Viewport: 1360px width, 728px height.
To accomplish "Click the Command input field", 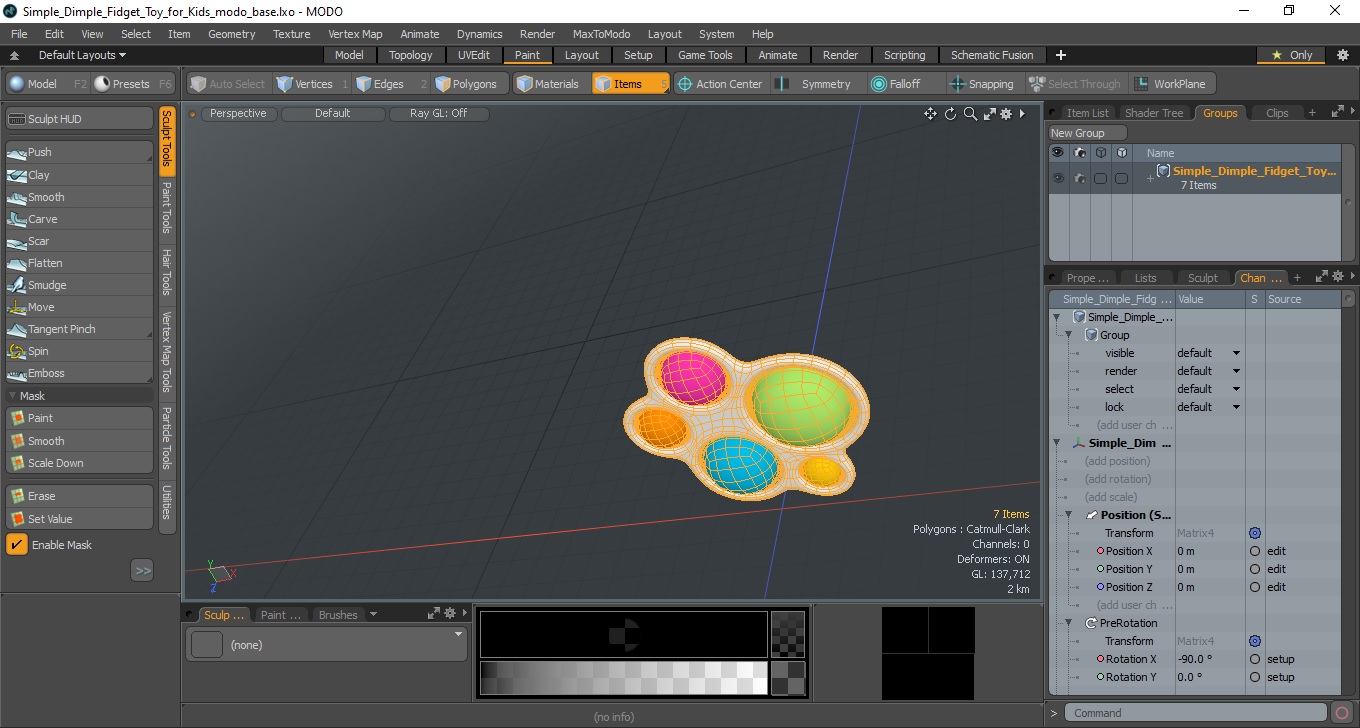I will point(1196,713).
